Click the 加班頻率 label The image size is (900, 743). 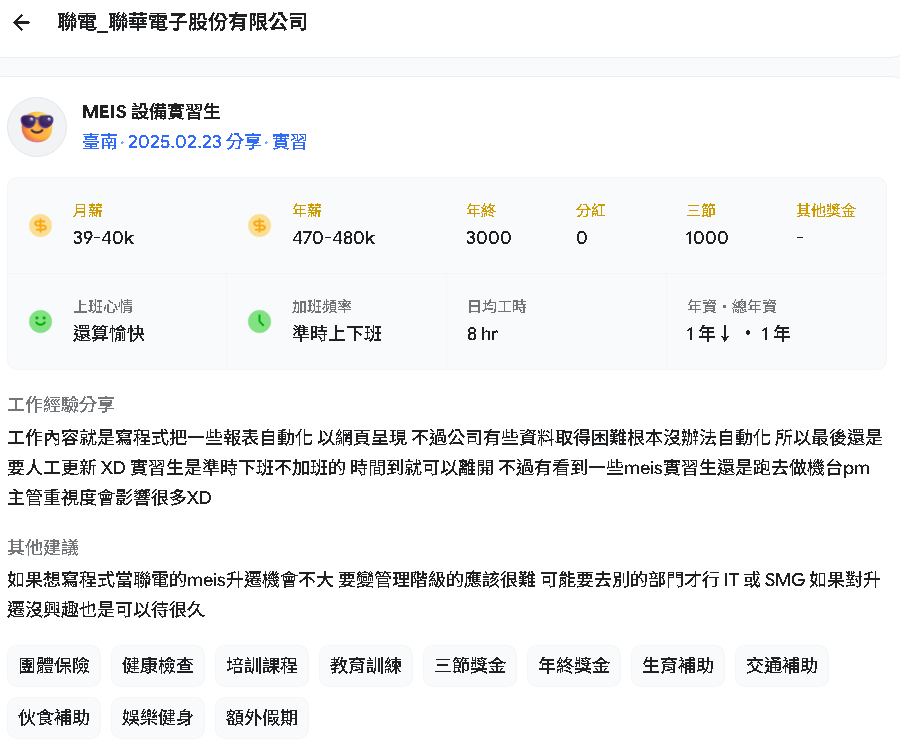click(x=321, y=307)
